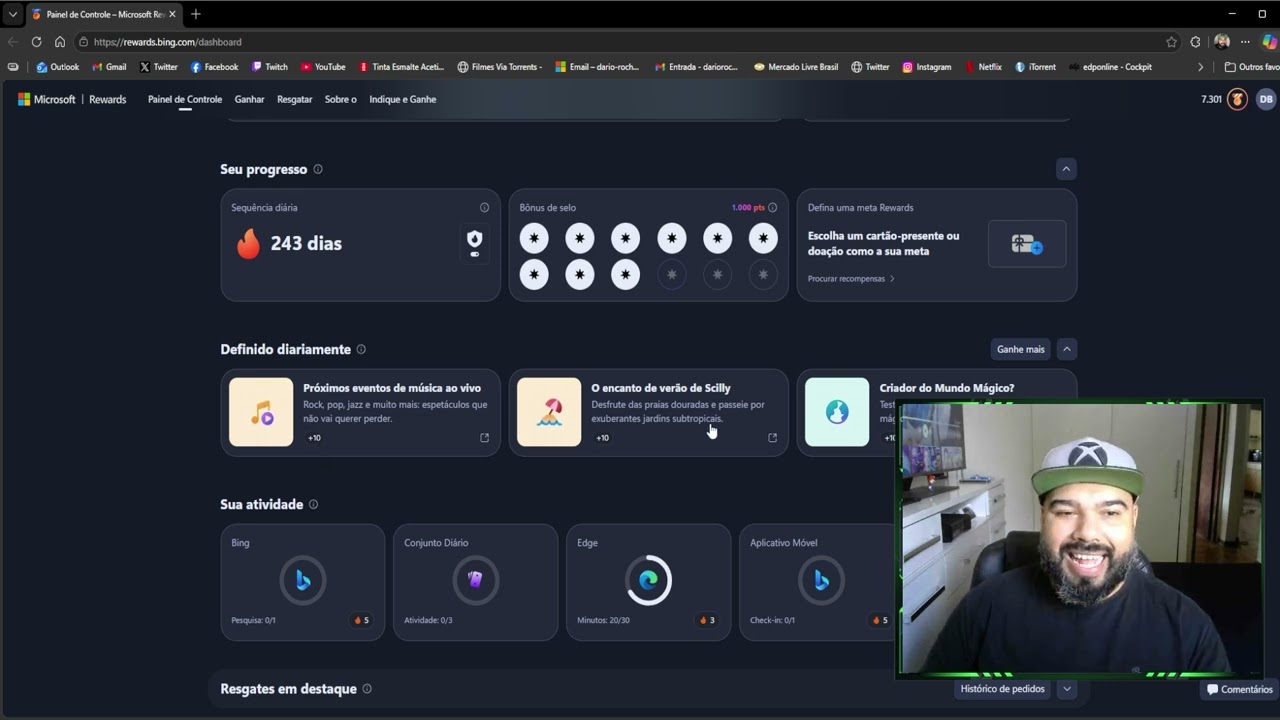Expand the Resgates em destaque section chevron

[1067, 689]
